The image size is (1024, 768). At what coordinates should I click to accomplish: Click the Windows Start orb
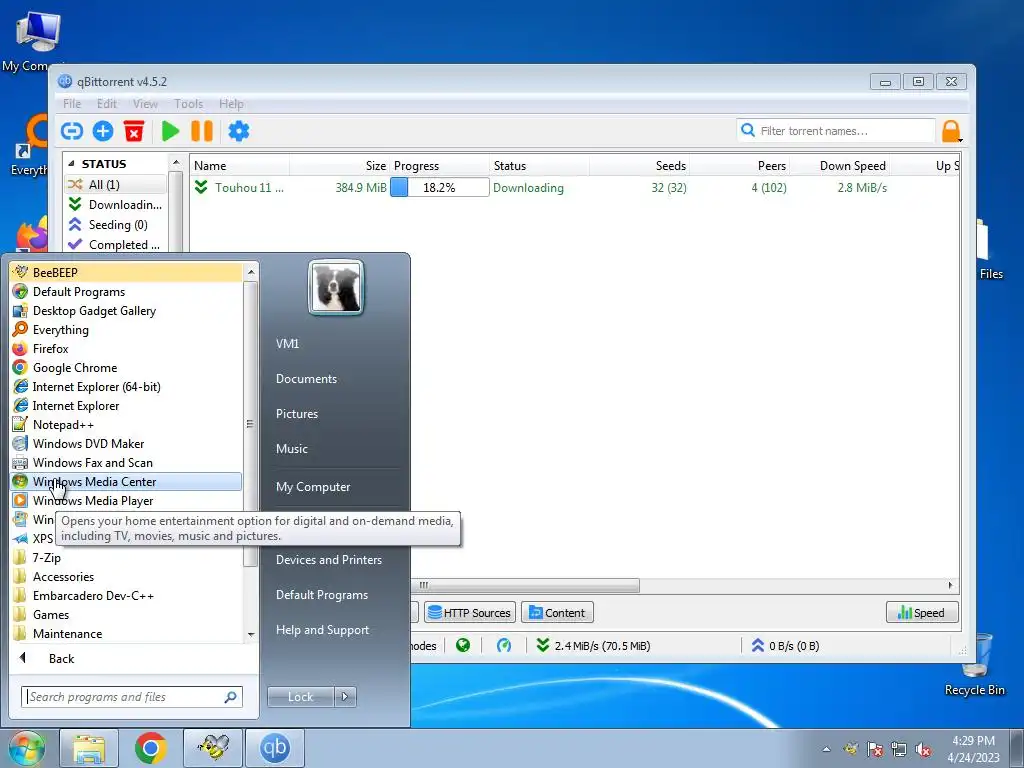[x=26, y=748]
